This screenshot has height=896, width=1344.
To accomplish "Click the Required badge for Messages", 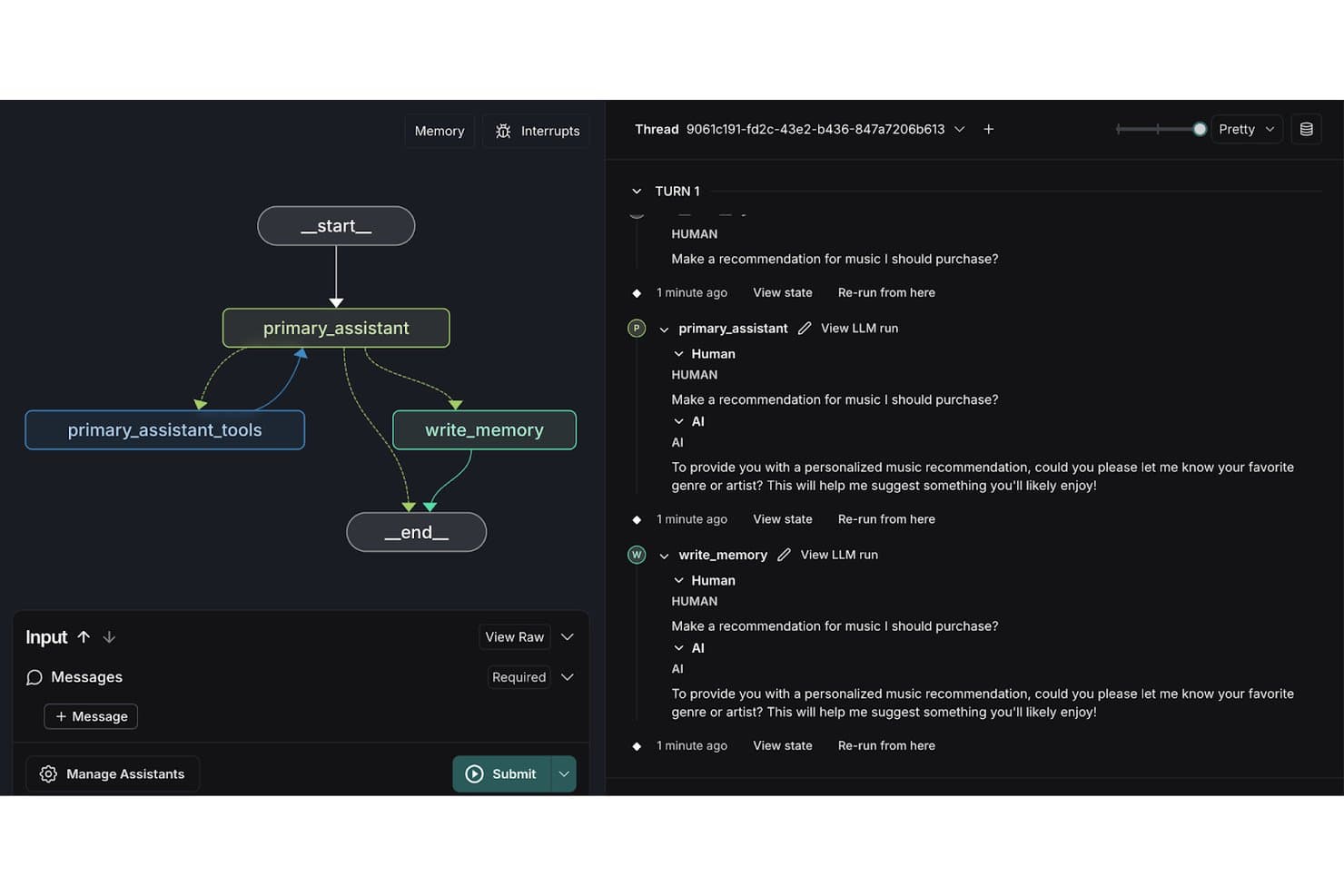I will 519,677.
